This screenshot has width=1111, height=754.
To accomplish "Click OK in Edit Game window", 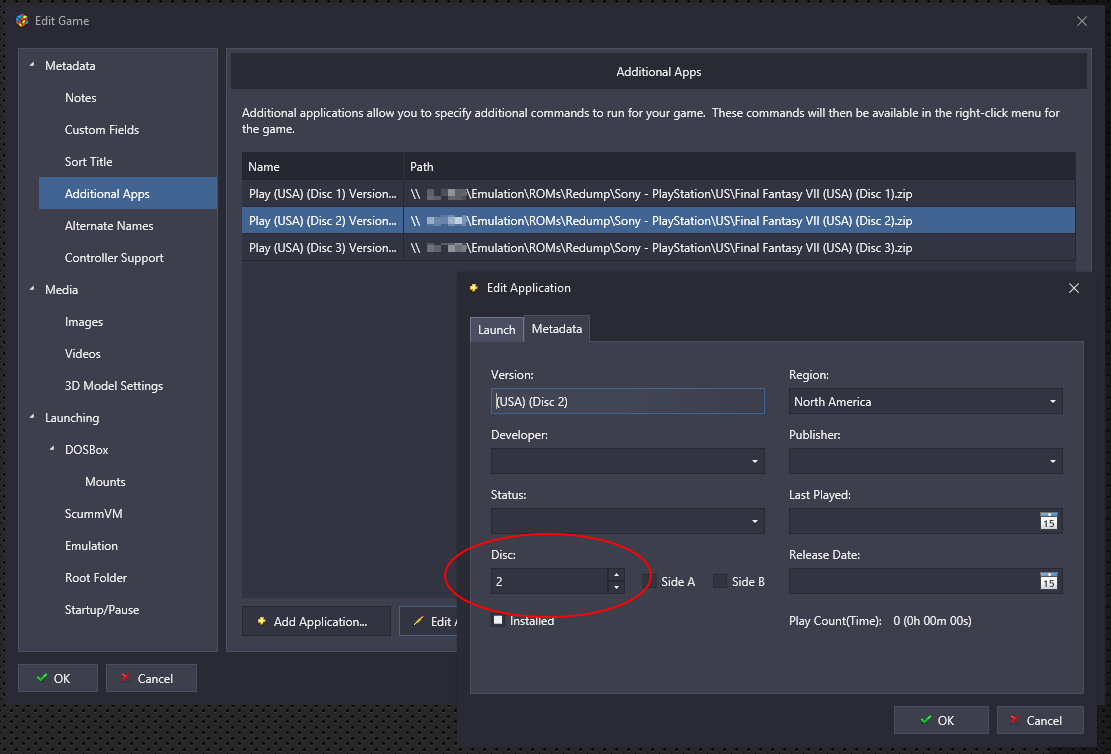I will pos(57,678).
